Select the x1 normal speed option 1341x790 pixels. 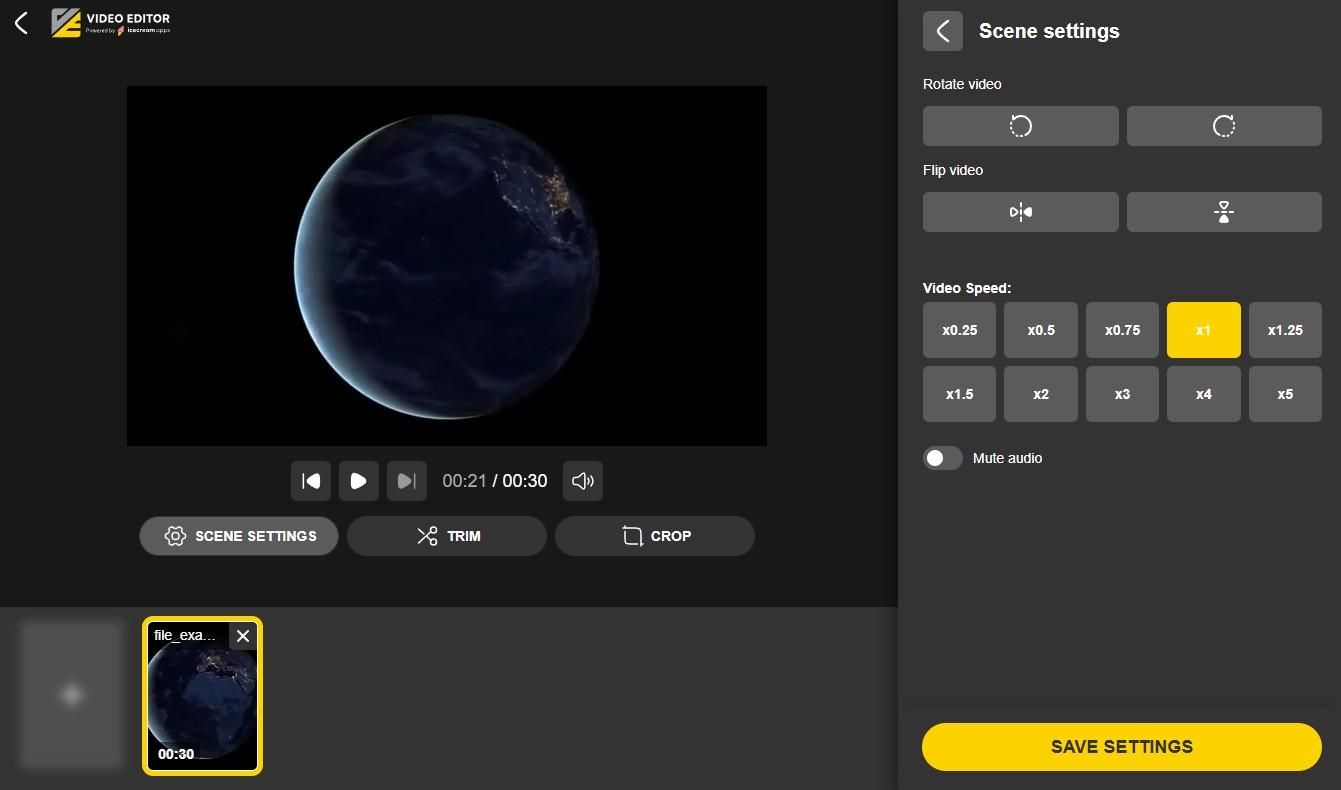click(1204, 330)
